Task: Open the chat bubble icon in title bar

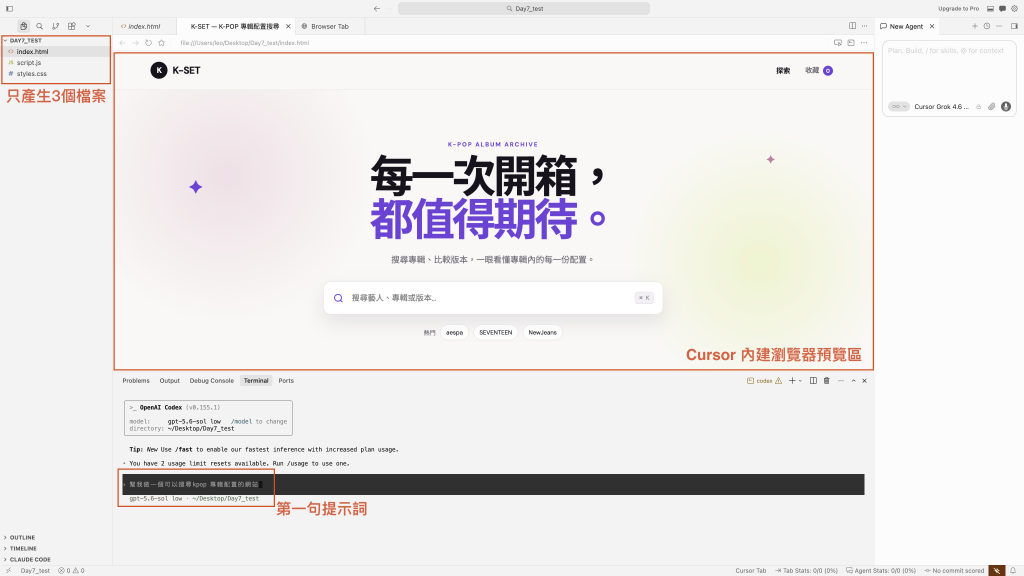Action: (x=1002, y=8)
